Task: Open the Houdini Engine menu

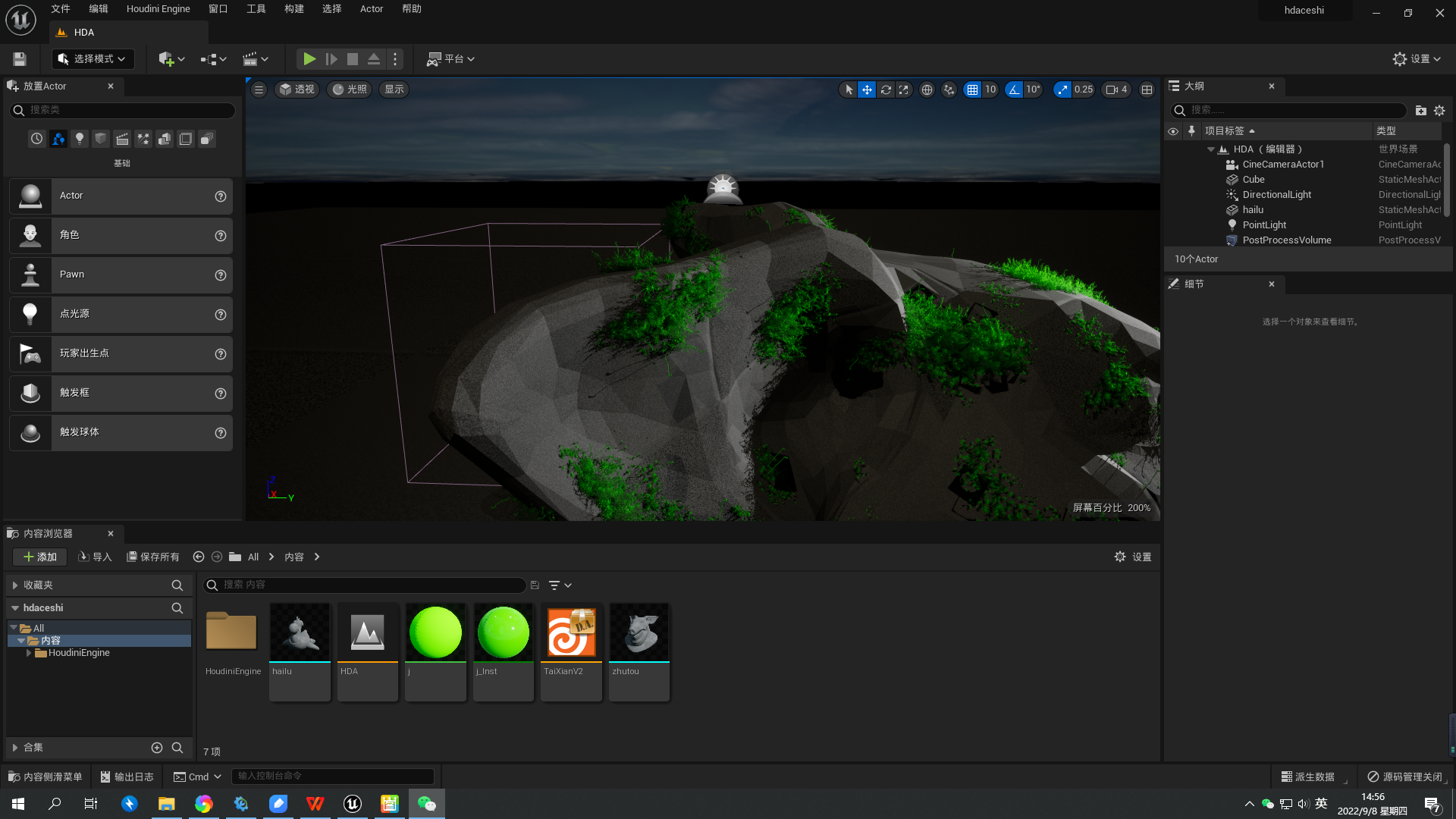Action: (x=158, y=8)
